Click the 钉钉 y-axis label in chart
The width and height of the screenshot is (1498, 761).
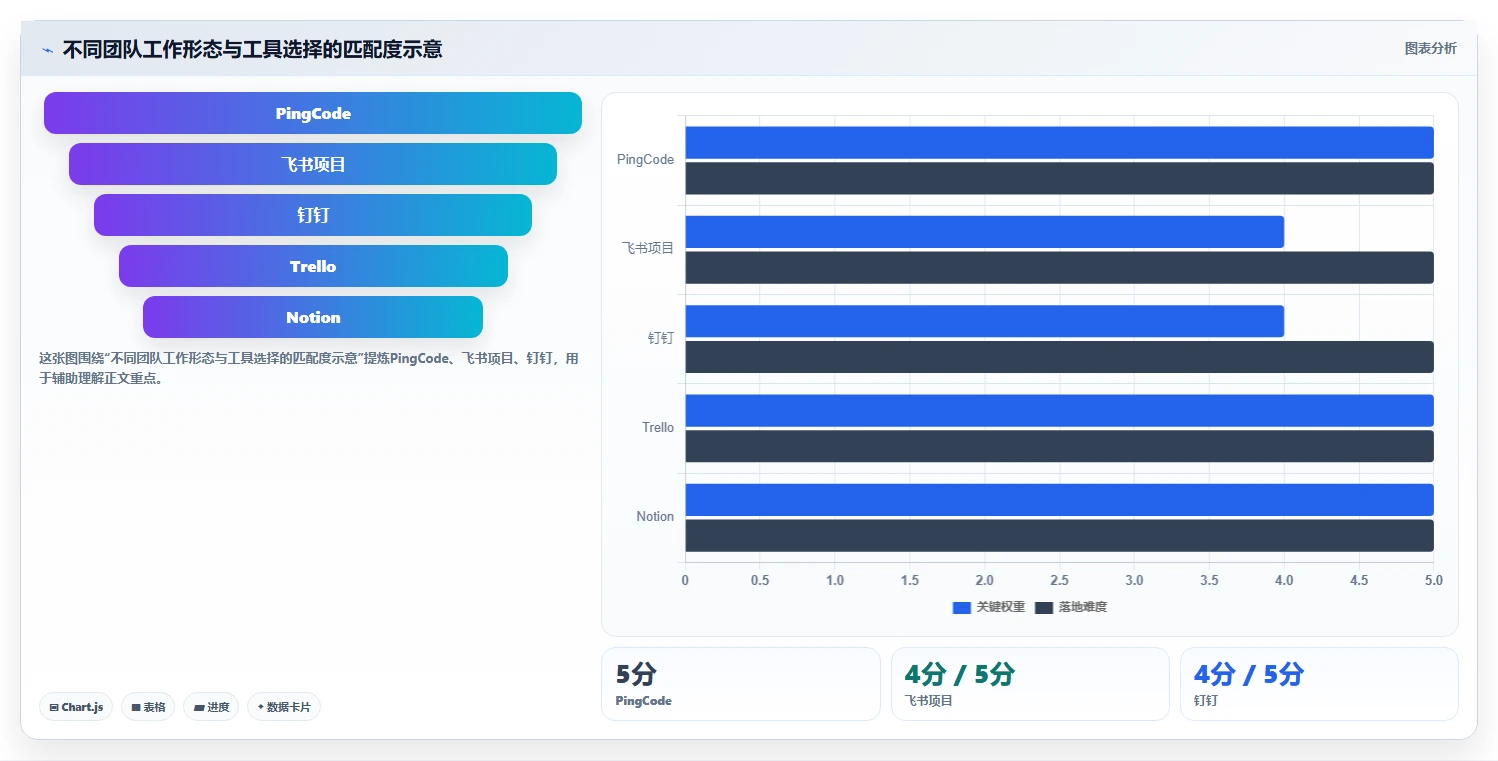pyautogui.click(x=660, y=339)
